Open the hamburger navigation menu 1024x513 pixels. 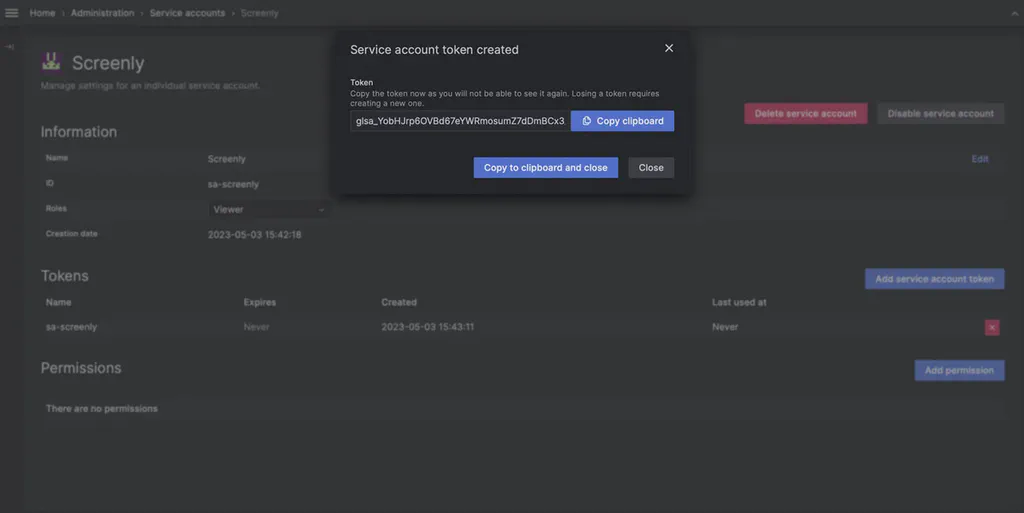point(12,13)
